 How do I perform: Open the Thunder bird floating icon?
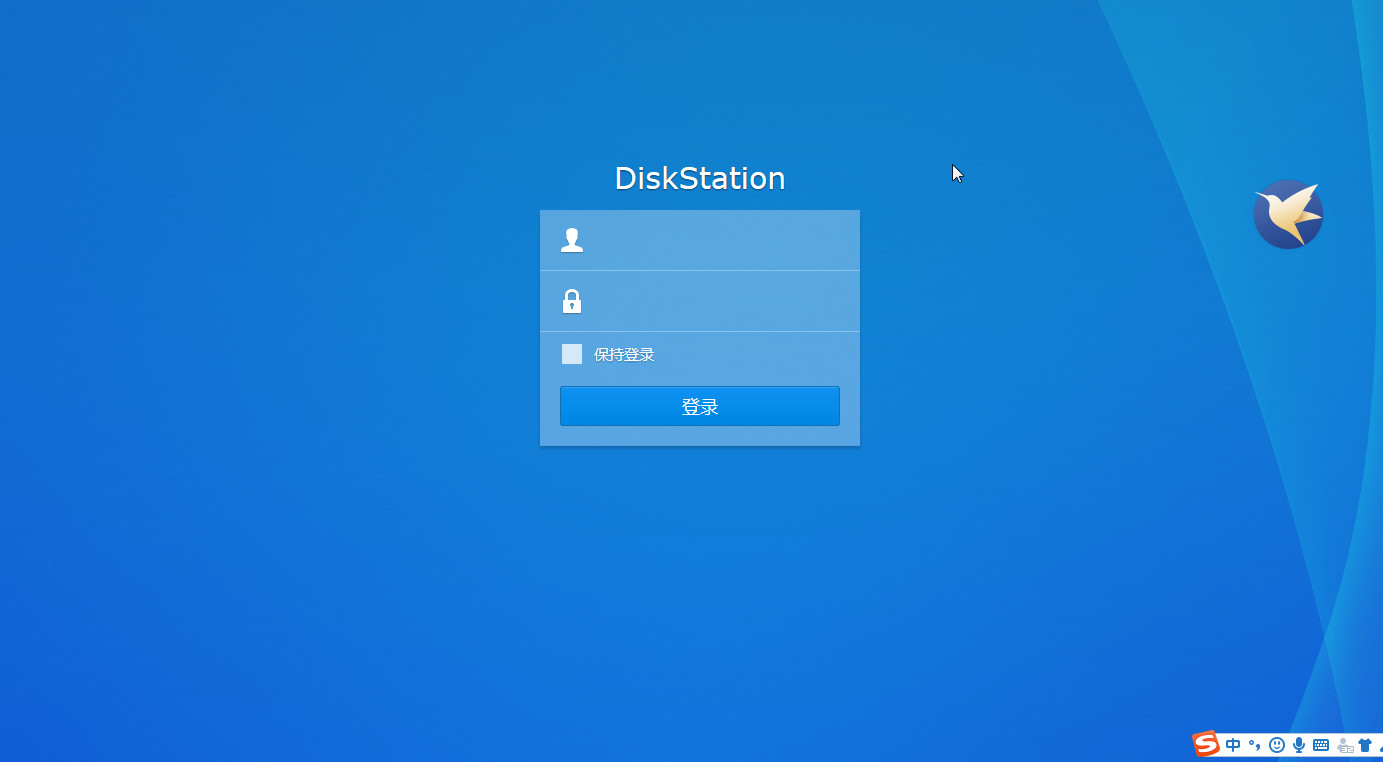1288,214
